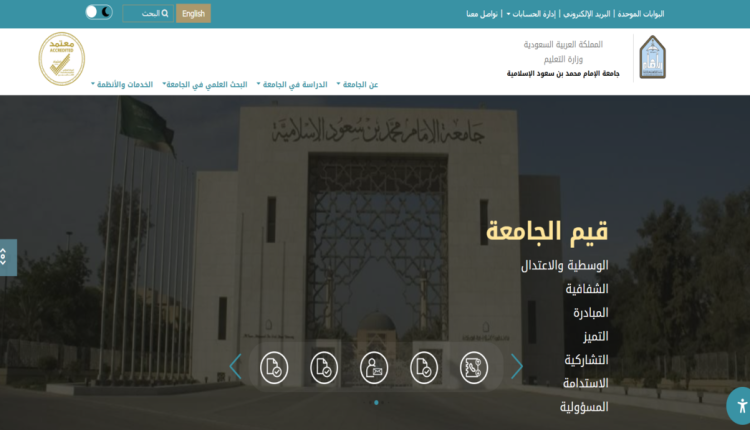The image size is (750, 430).
Task: Click the الاستدامة value text
Action: coord(585,383)
